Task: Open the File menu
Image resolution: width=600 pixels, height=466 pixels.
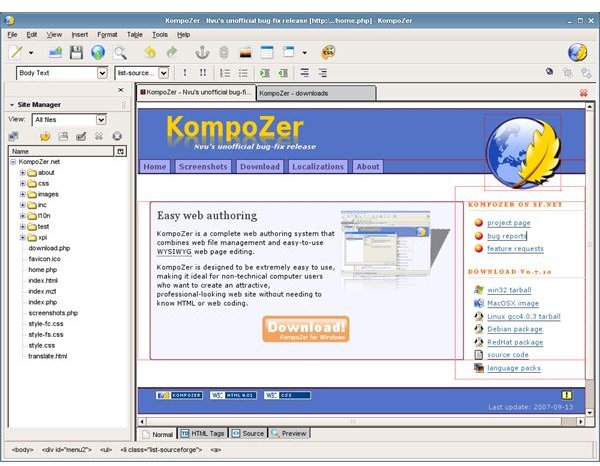Action: (12, 35)
